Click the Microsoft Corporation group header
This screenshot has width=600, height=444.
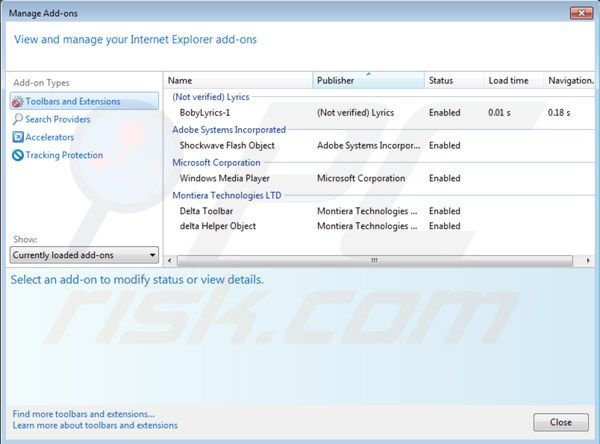pyautogui.click(x=216, y=163)
